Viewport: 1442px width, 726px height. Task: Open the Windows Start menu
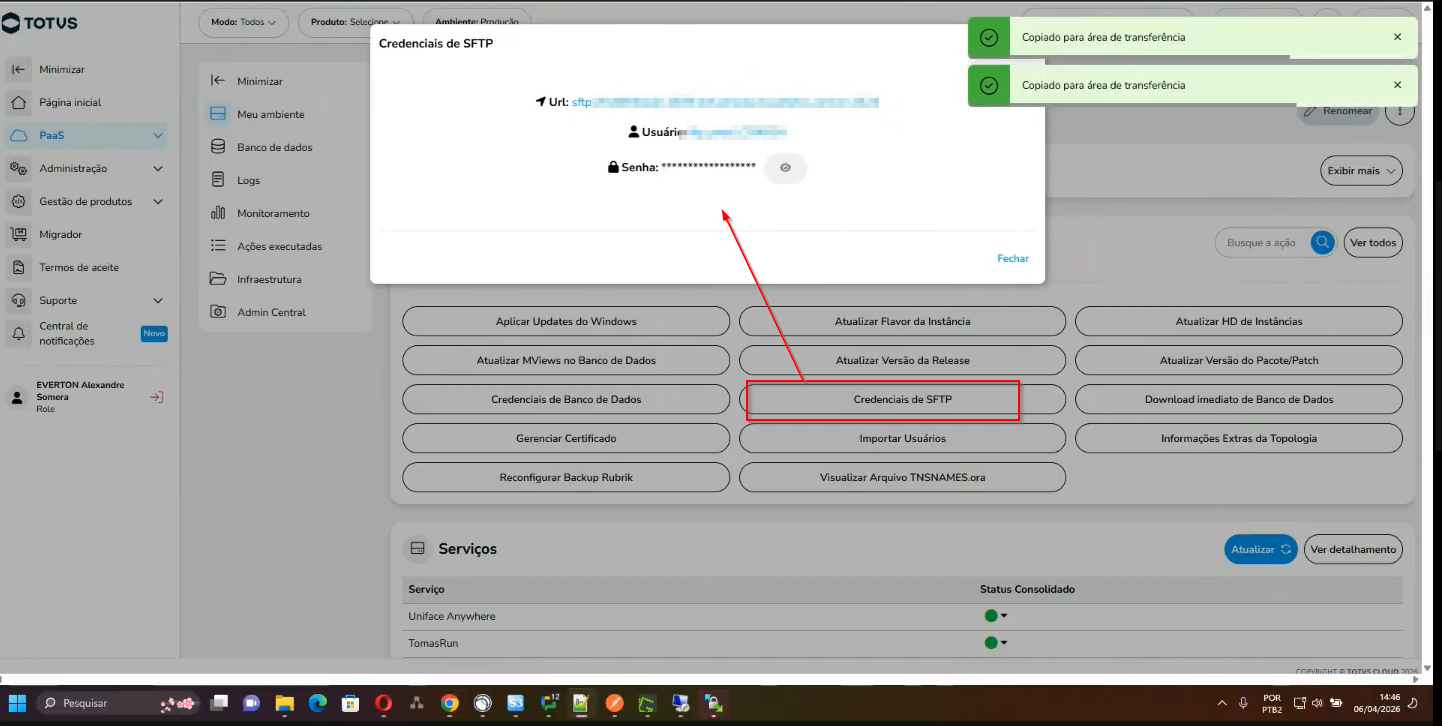(x=17, y=703)
